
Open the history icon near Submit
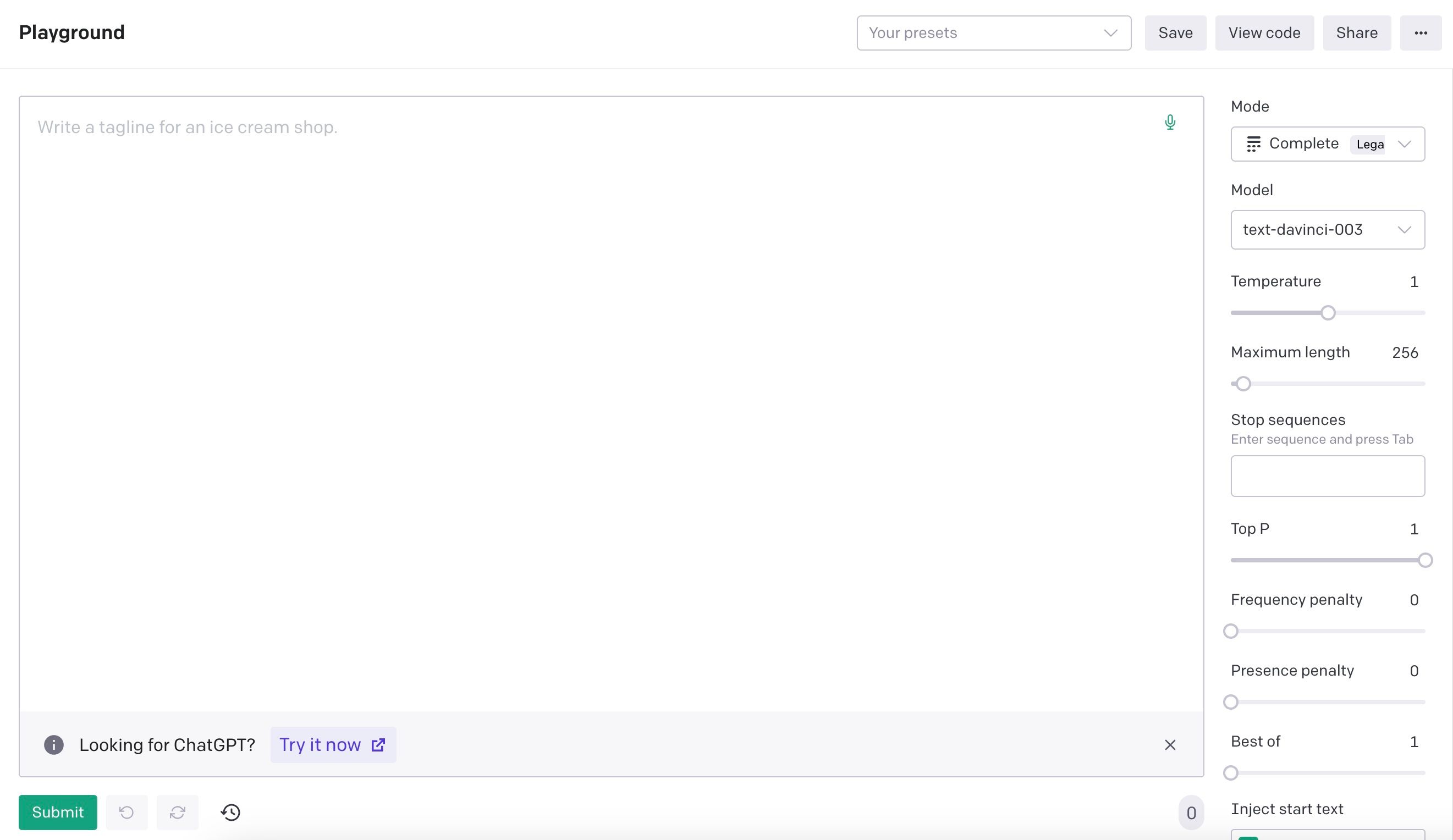click(230, 813)
